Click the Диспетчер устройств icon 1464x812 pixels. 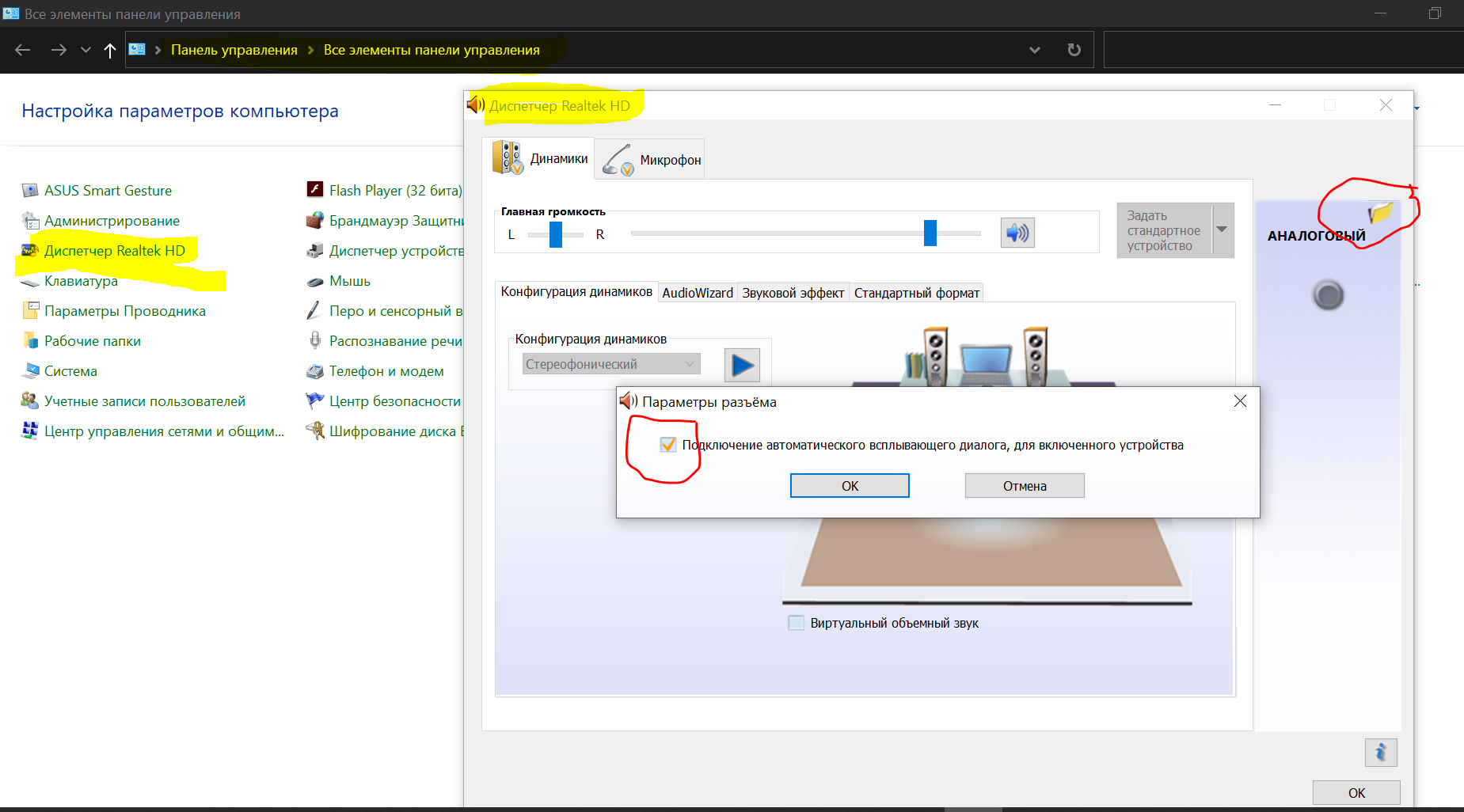(315, 251)
